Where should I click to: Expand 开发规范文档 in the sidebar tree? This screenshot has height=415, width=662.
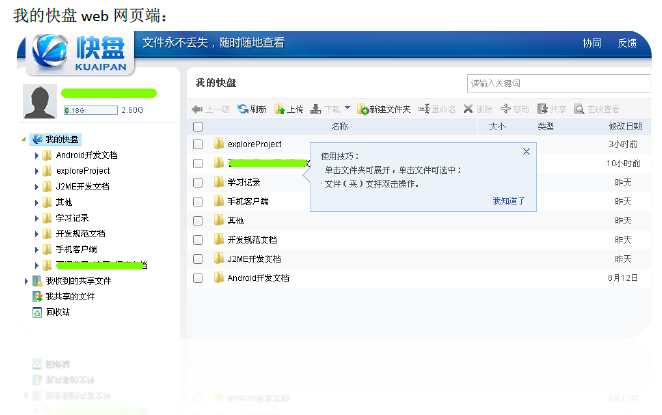point(37,234)
